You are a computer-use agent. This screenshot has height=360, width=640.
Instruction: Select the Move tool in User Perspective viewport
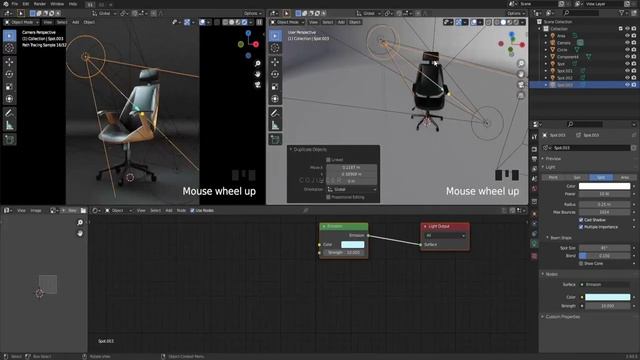[x=275, y=62]
